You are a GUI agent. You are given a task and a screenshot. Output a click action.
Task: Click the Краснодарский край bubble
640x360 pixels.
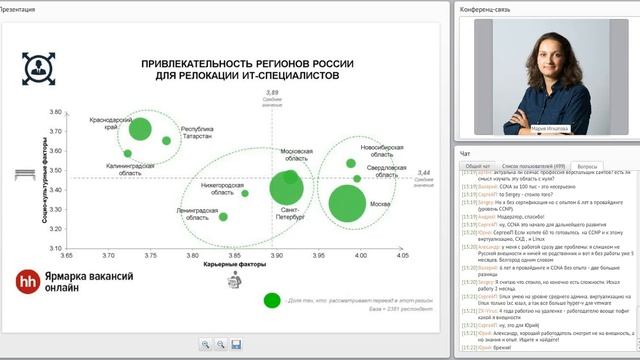click(140, 129)
